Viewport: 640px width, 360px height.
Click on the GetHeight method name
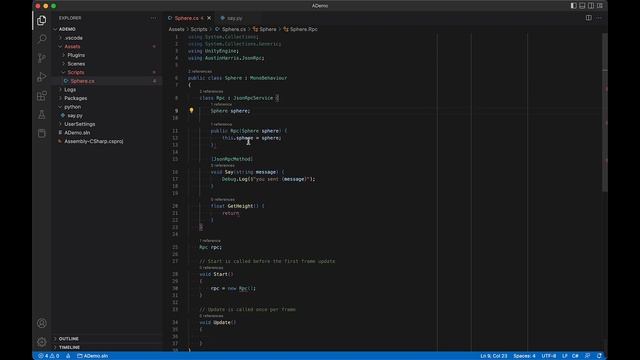(240, 206)
